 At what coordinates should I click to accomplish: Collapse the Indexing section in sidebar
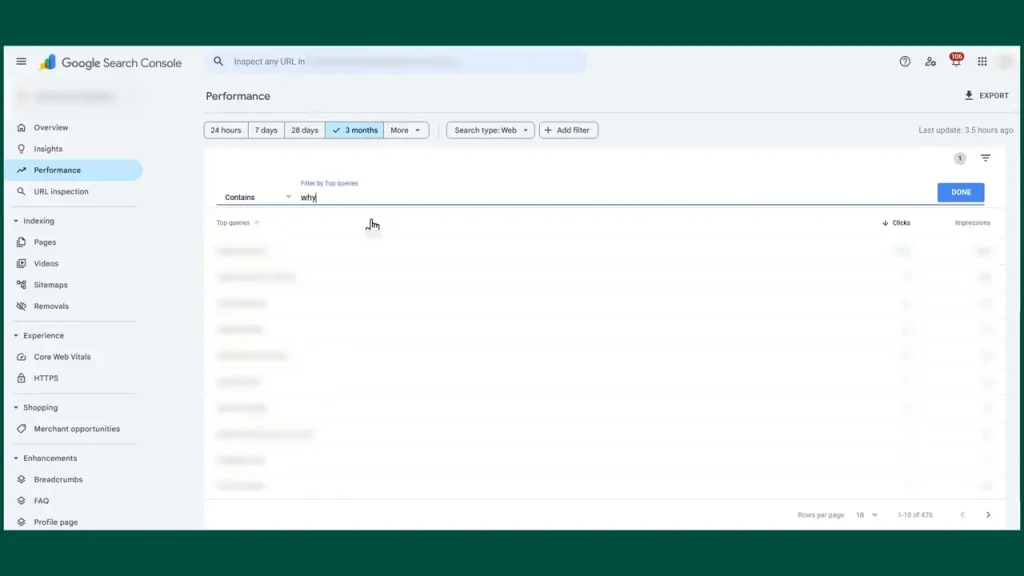pyautogui.click(x=16, y=221)
